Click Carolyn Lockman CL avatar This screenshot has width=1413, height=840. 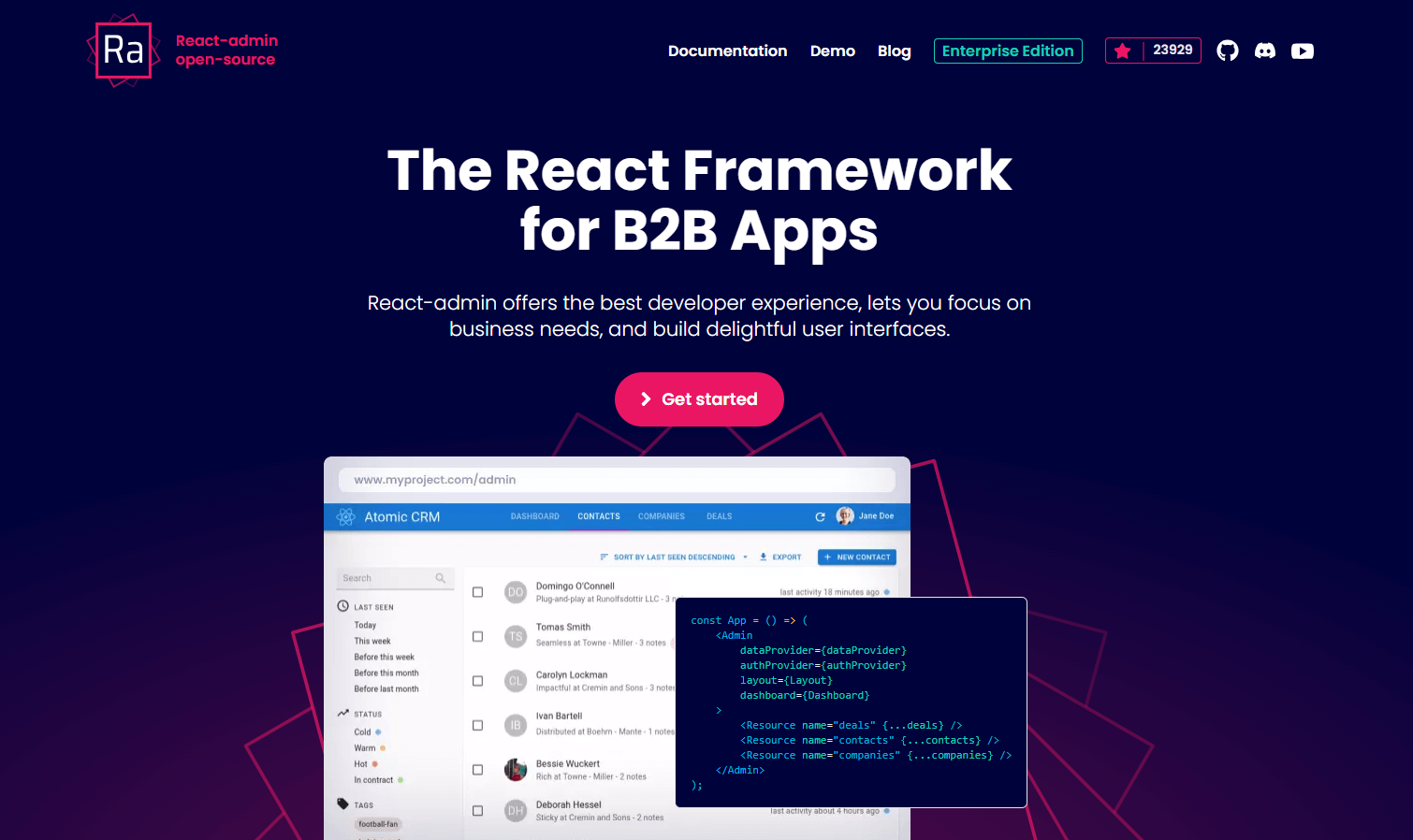click(x=516, y=681)
